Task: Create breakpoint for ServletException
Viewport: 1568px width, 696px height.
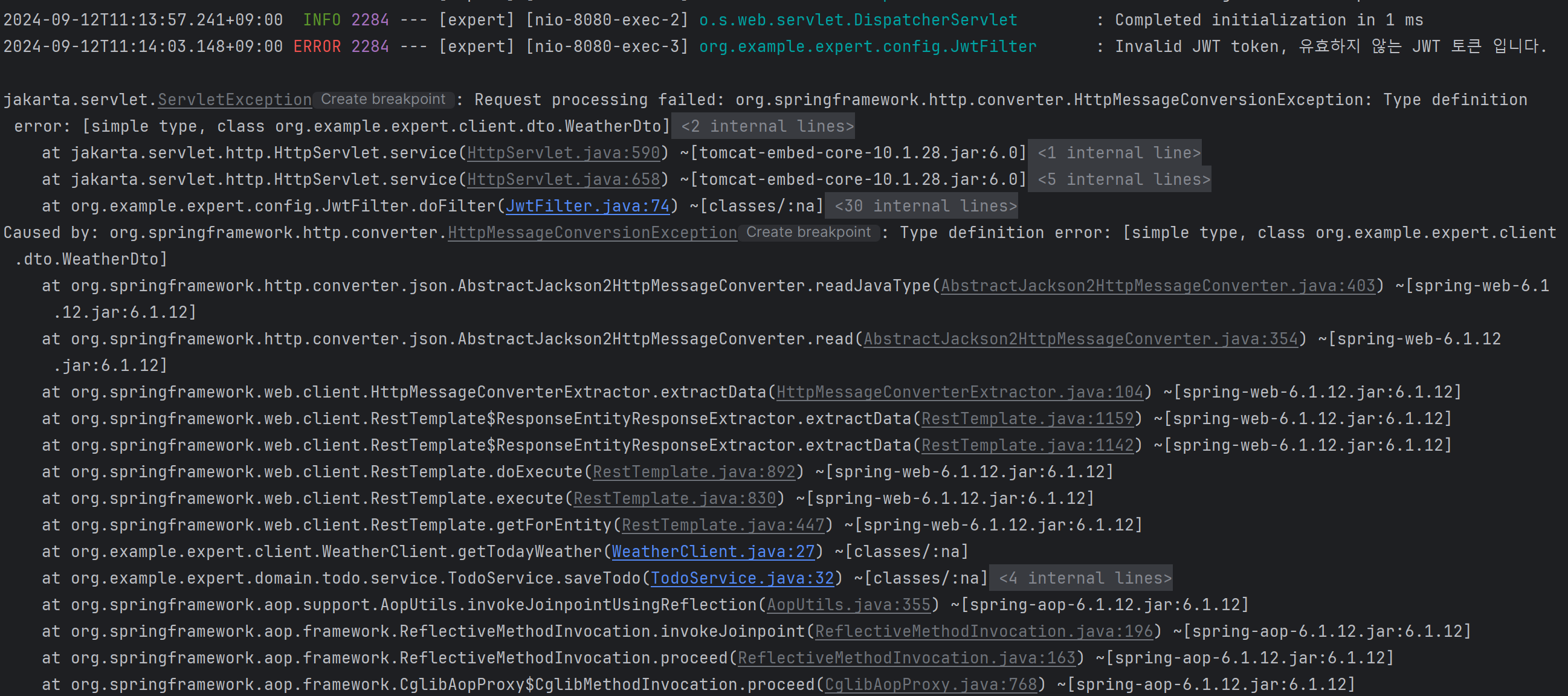Action: point(383,100)
